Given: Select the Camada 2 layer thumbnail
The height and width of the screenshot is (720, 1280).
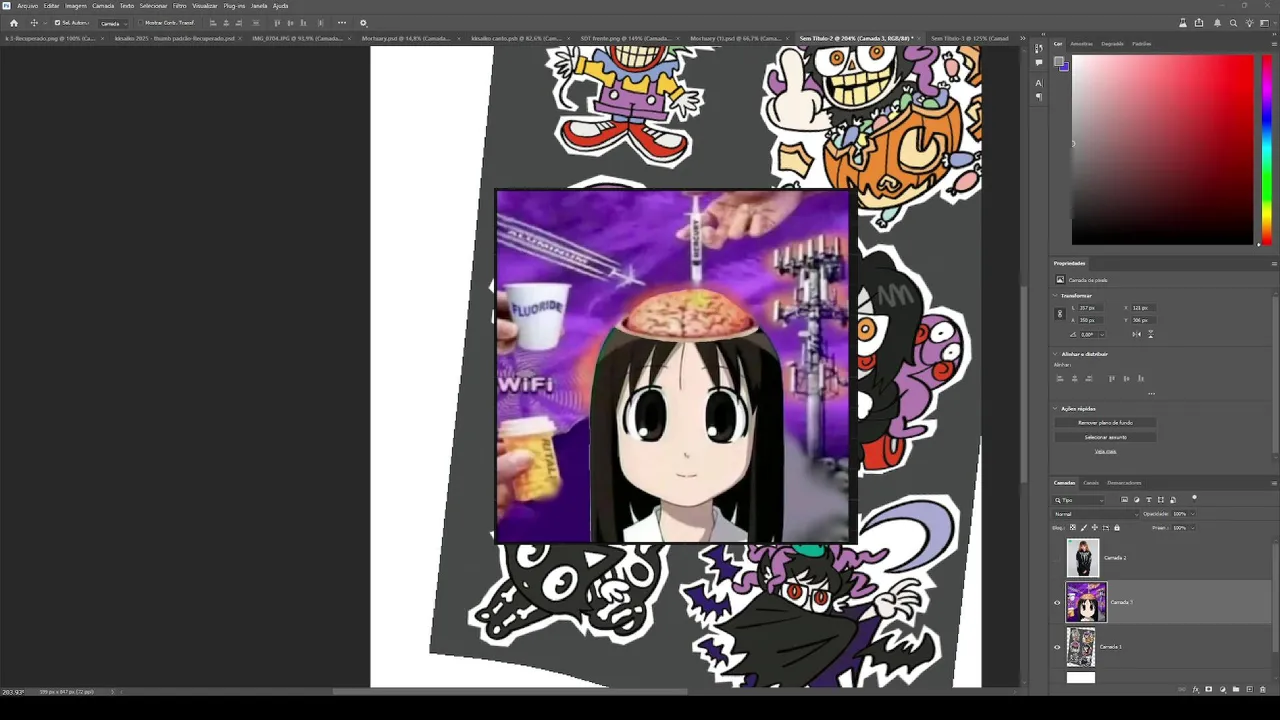Looking at the screenshot, I should tap(1082, 558).
